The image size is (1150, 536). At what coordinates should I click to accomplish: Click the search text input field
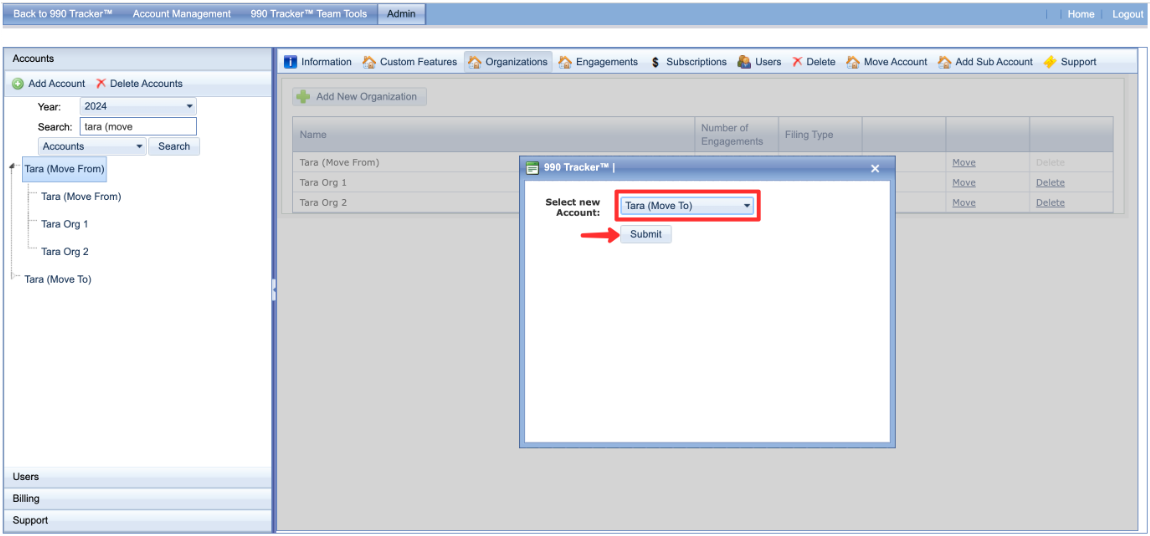[x=137, y=127]
